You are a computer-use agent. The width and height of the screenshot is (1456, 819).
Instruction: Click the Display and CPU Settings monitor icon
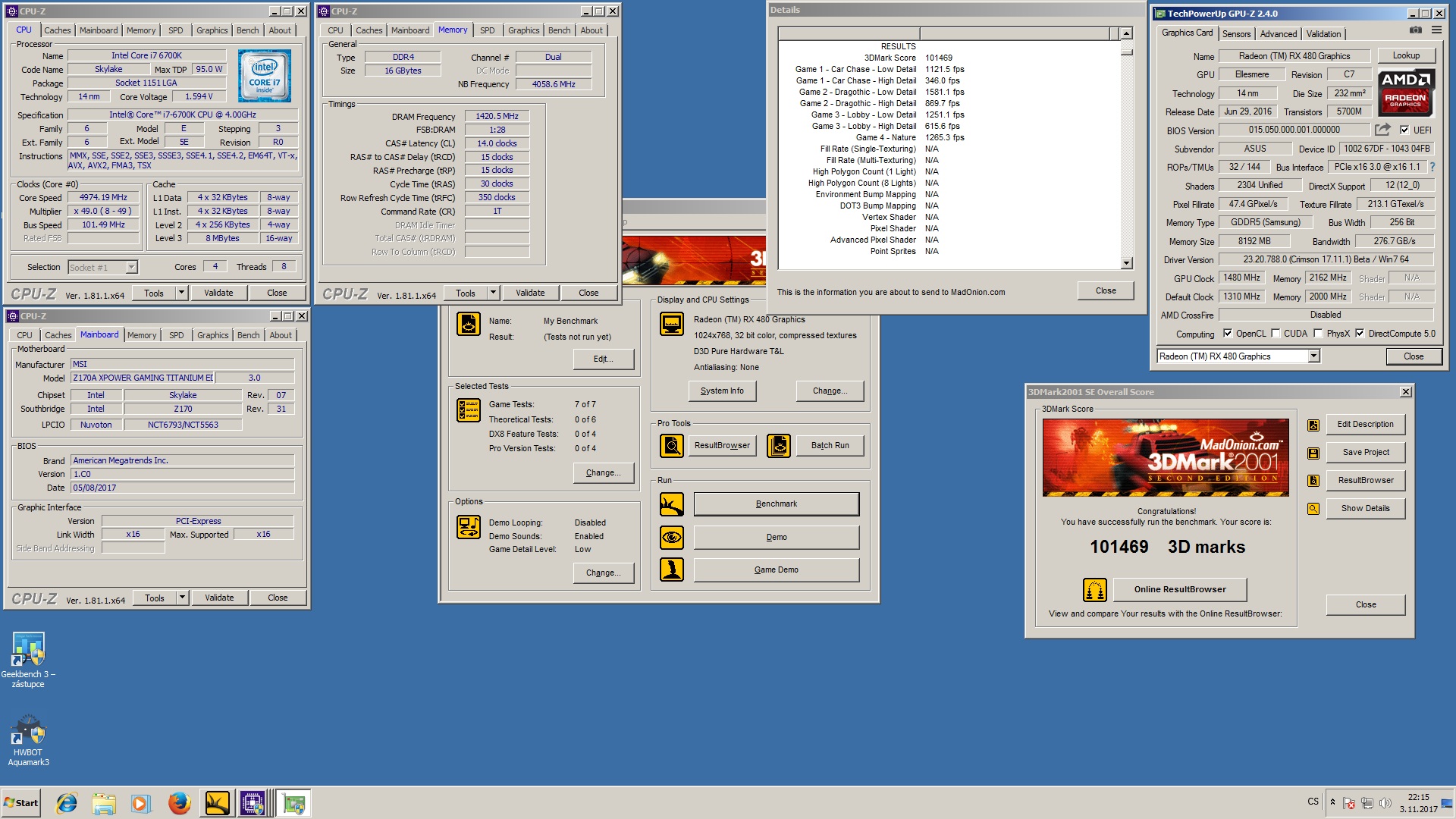click(x=672, y=324)
